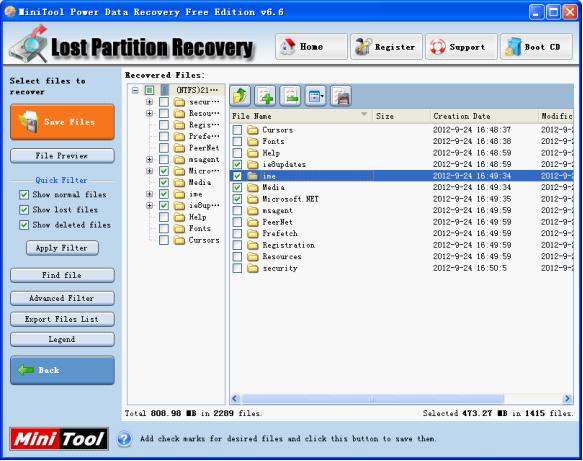Check the Cursors checkbox in the tree
Viewport: 583px width, 461px height.
click(x=164, y=240)
